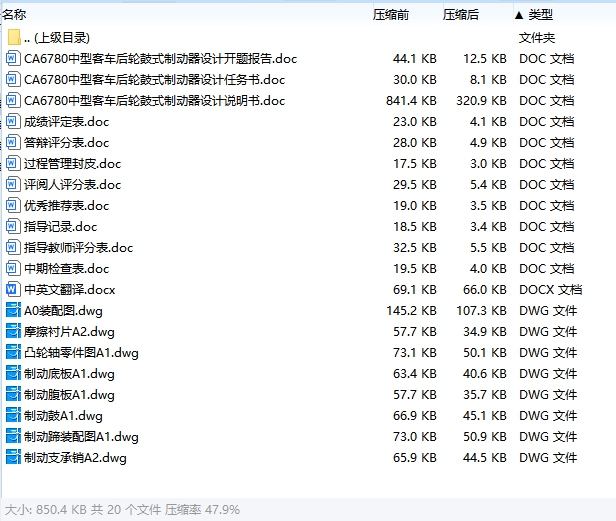Viewport: 616px width, 521px height.
Task: Select file CA6780中型客车后轮鼓式制动器设计任务书.doc
Action: click(x=154, y=80)
